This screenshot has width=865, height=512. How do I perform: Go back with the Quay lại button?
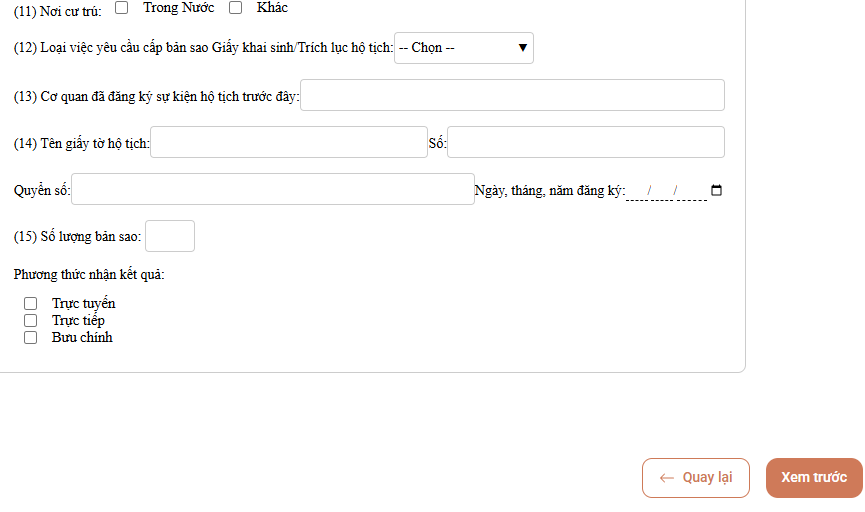pyautogui.click(x=696, y=478)
